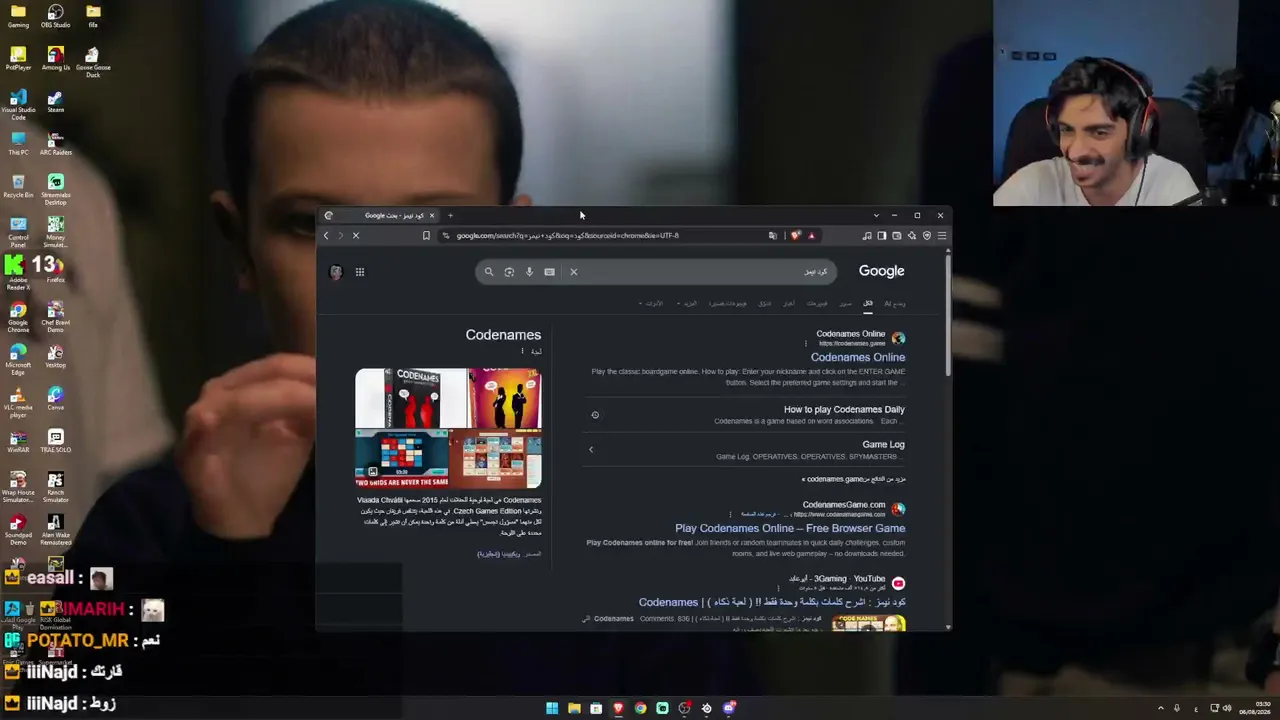
Task: Launch ARC Raiders desktop shortcut
Action: coord(55,143)
